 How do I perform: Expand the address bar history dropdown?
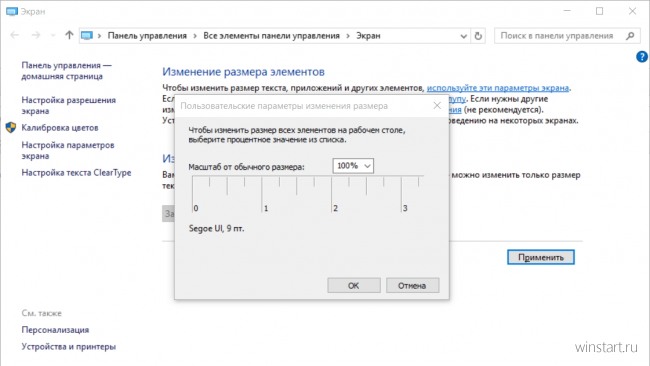[x=463, y=36]
